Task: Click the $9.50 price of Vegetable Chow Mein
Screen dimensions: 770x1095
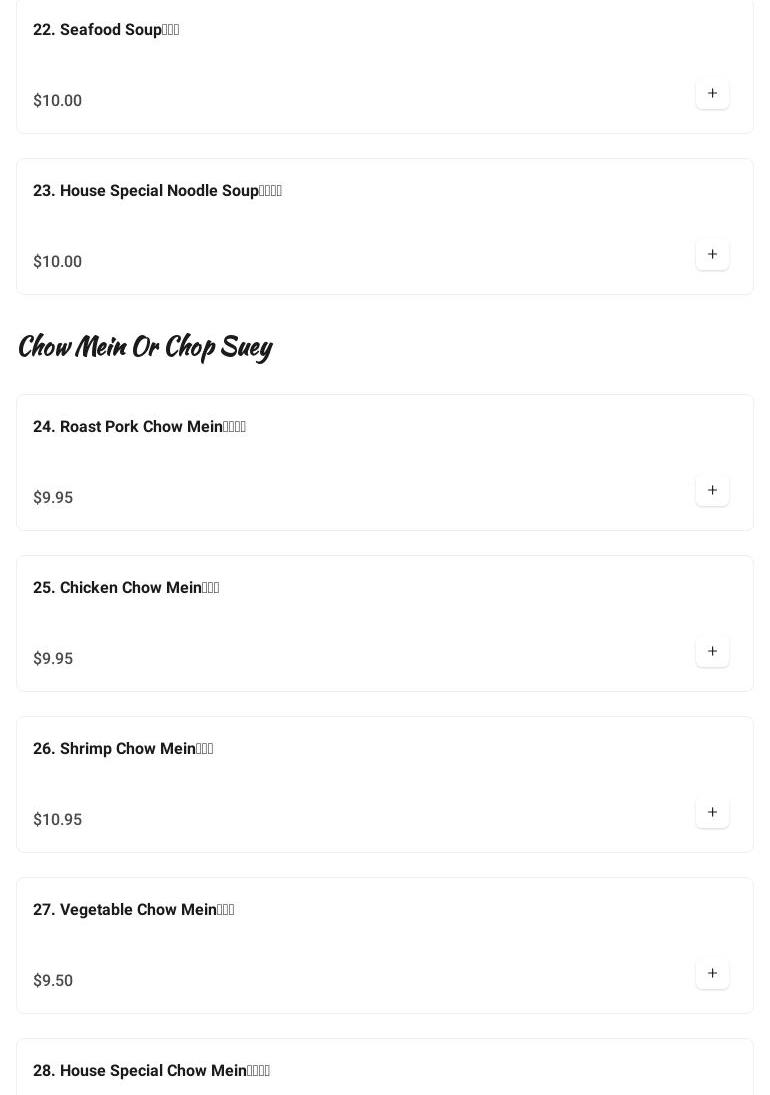Action: pos(53,981)
